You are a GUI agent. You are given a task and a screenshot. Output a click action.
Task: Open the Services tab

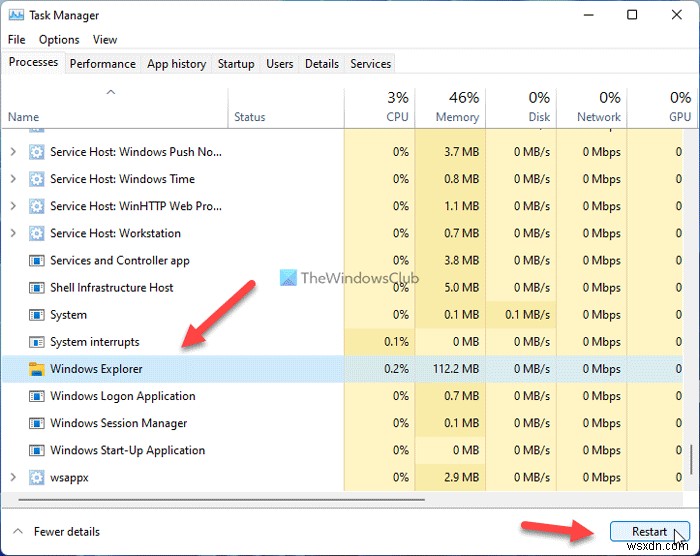coord(371,64)
